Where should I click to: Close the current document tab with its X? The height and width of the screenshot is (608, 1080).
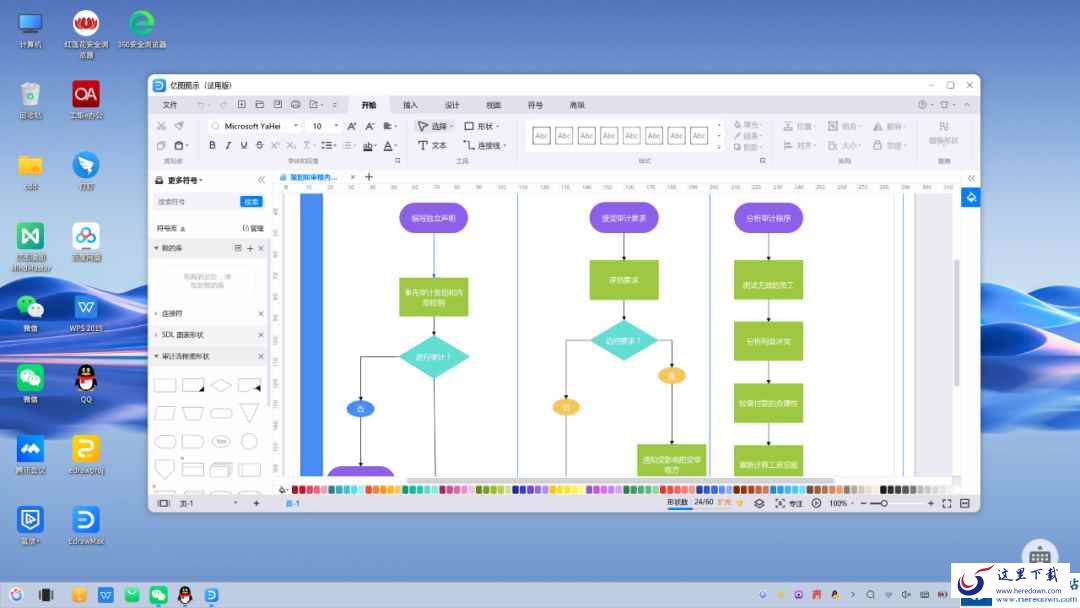tap(353, 177)
